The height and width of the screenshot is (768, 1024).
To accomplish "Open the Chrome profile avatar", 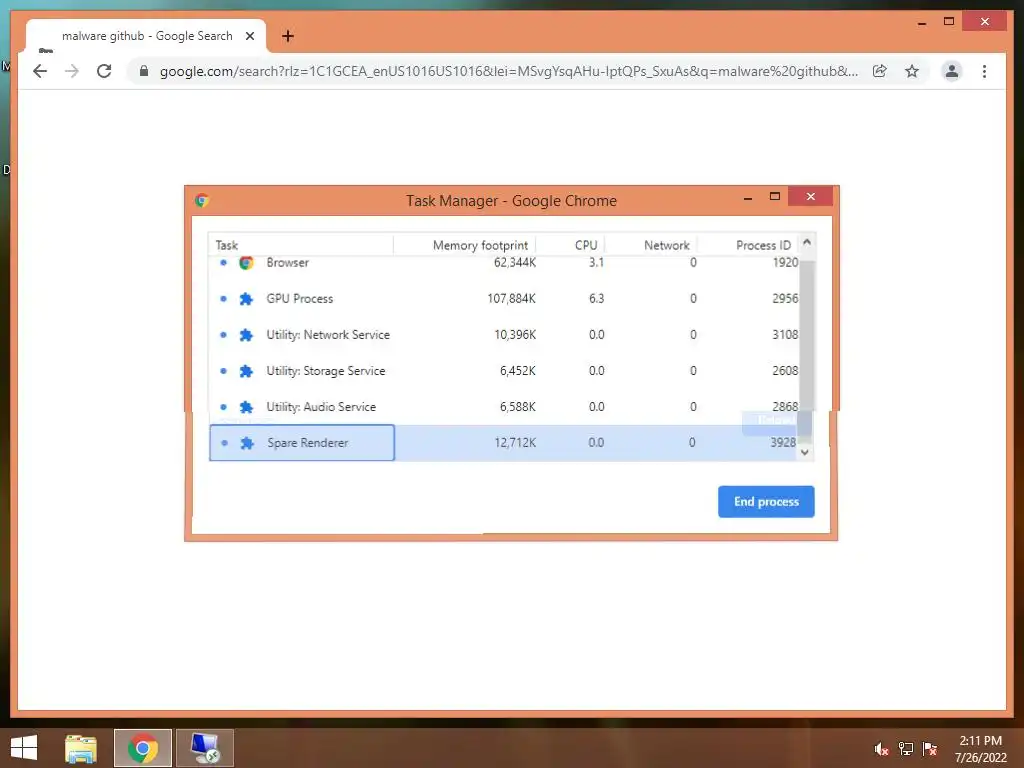I will [x=952, y=71].
